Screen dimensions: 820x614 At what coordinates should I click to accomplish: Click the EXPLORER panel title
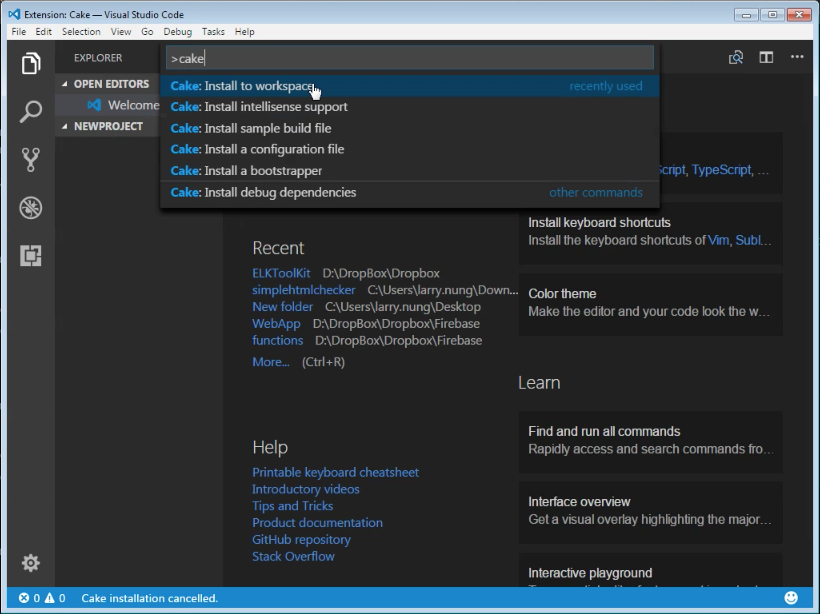(x=98, y=58)
